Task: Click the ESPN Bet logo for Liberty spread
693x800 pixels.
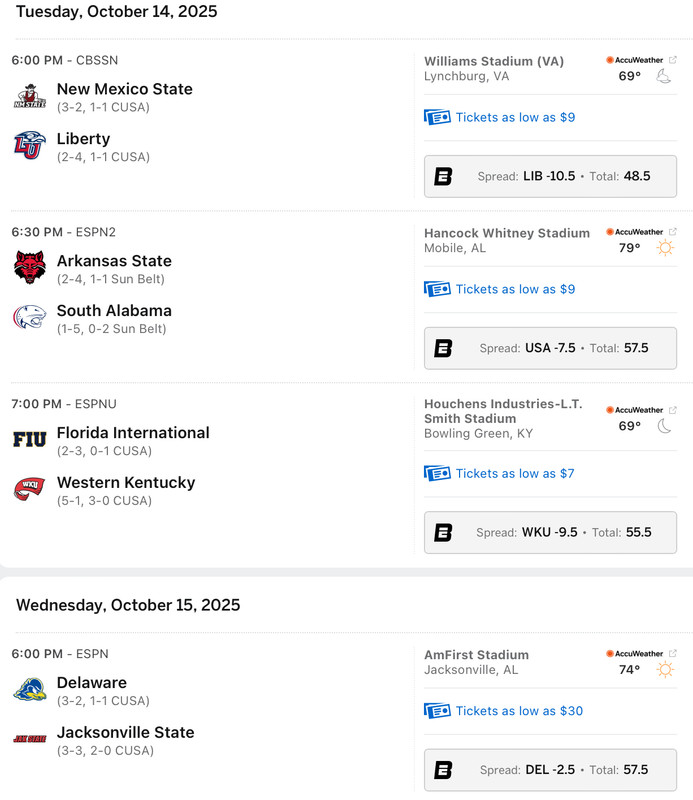Action: [443, 176]
